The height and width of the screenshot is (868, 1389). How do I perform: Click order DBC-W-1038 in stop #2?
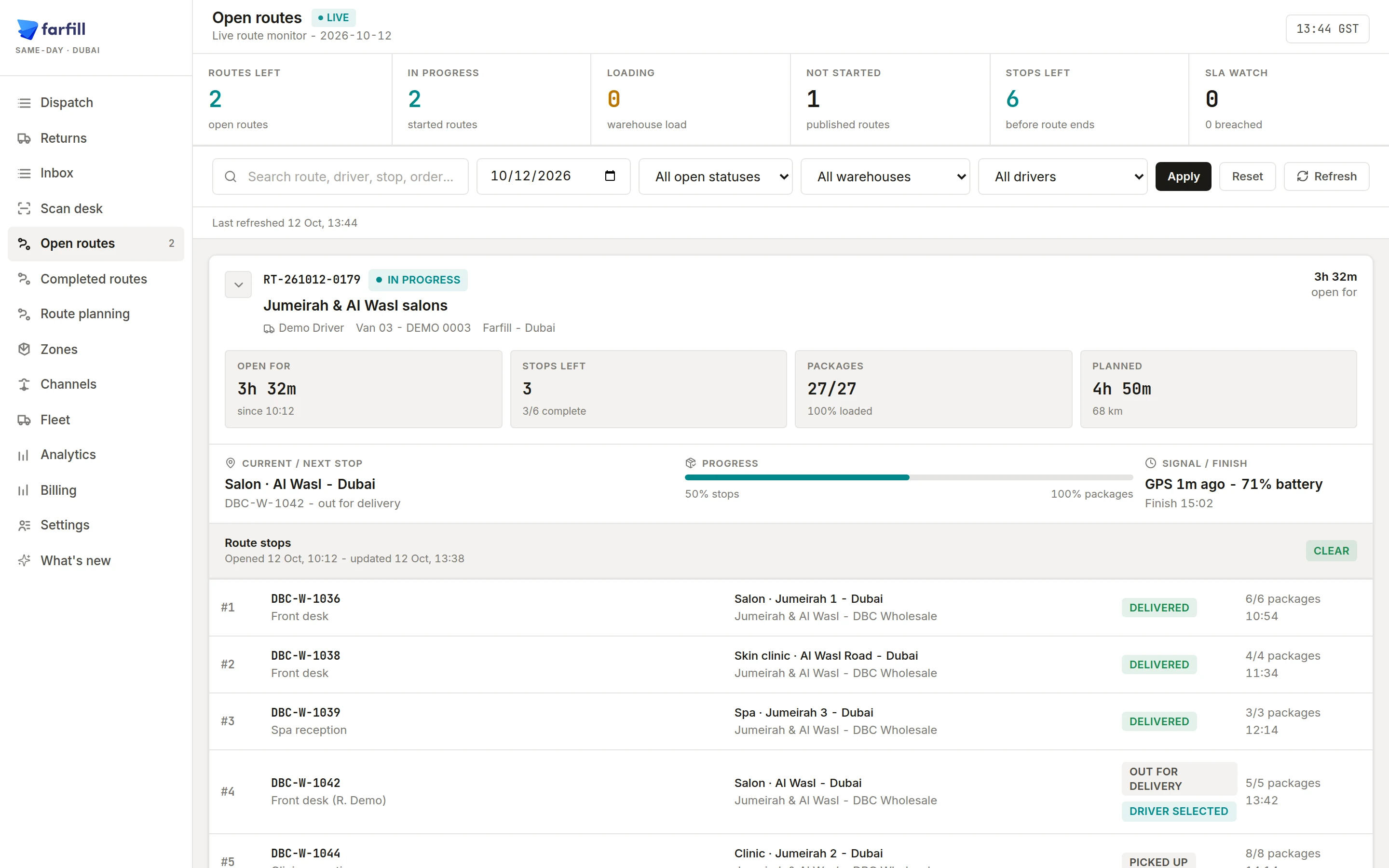(x=305, y=656)
